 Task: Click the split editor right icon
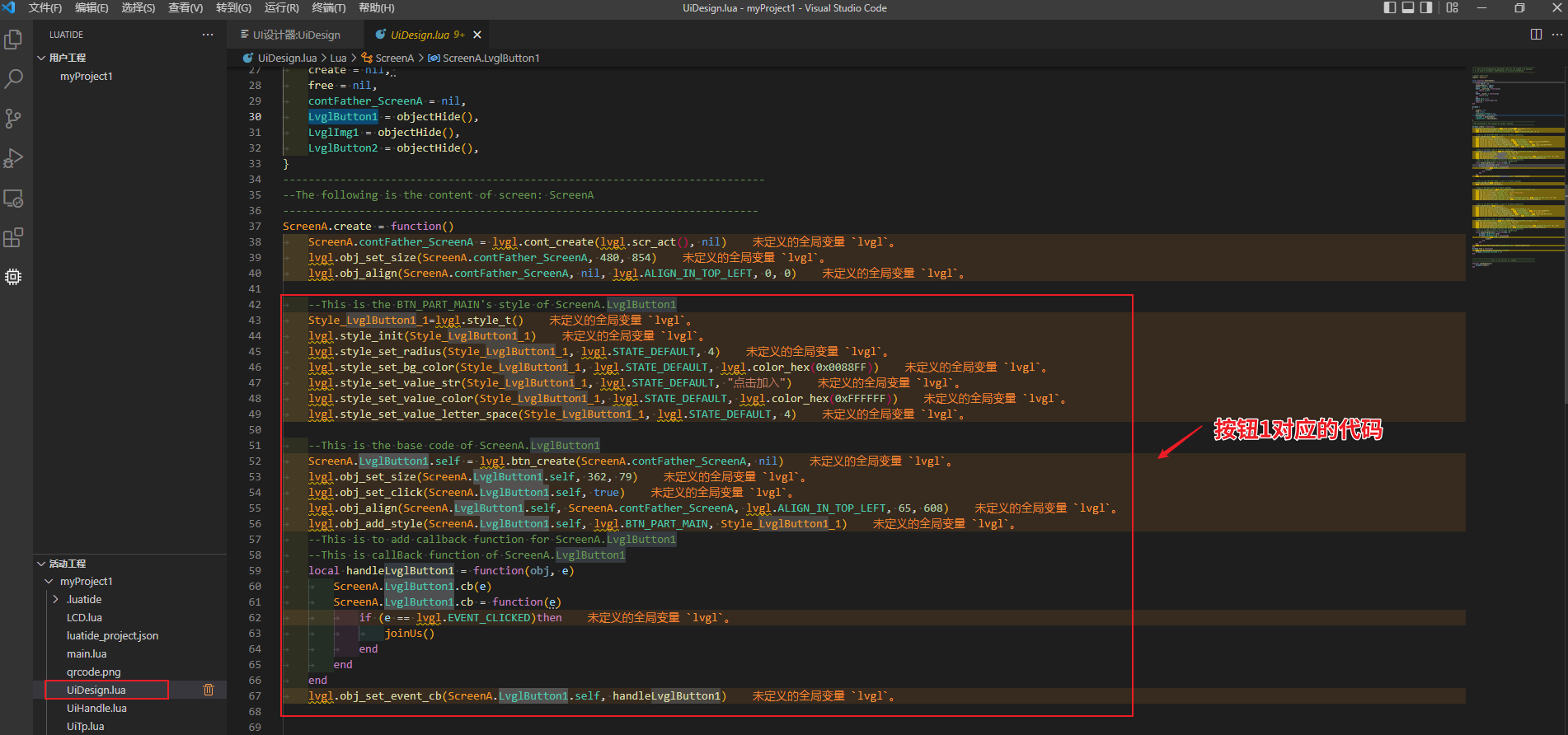click(x=1536, y=35)
